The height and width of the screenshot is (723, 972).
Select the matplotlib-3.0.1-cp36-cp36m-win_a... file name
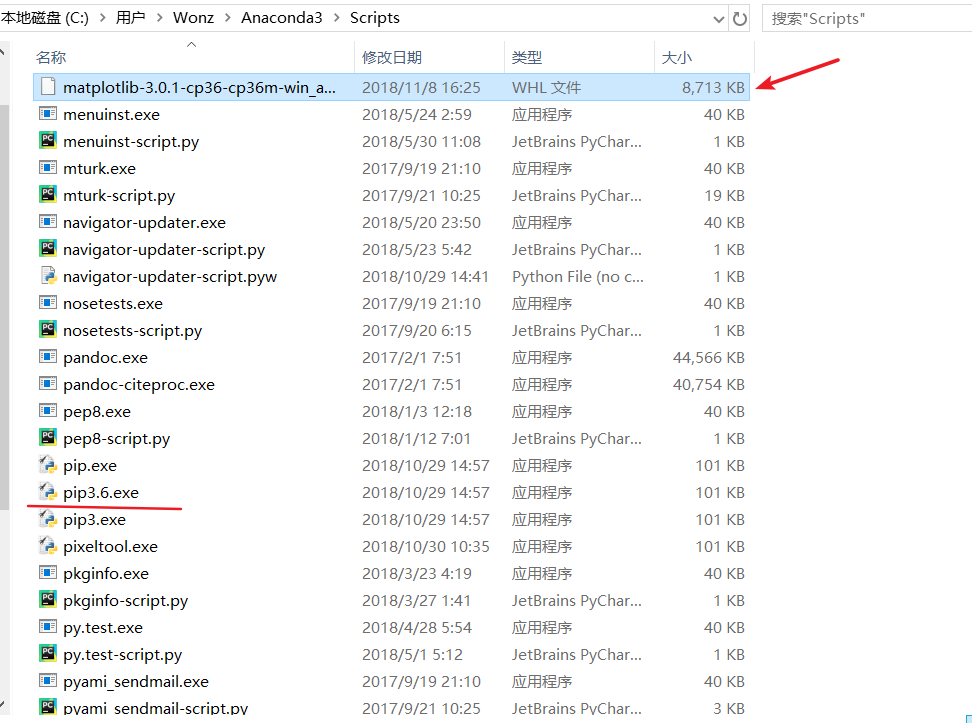point(199,87)
